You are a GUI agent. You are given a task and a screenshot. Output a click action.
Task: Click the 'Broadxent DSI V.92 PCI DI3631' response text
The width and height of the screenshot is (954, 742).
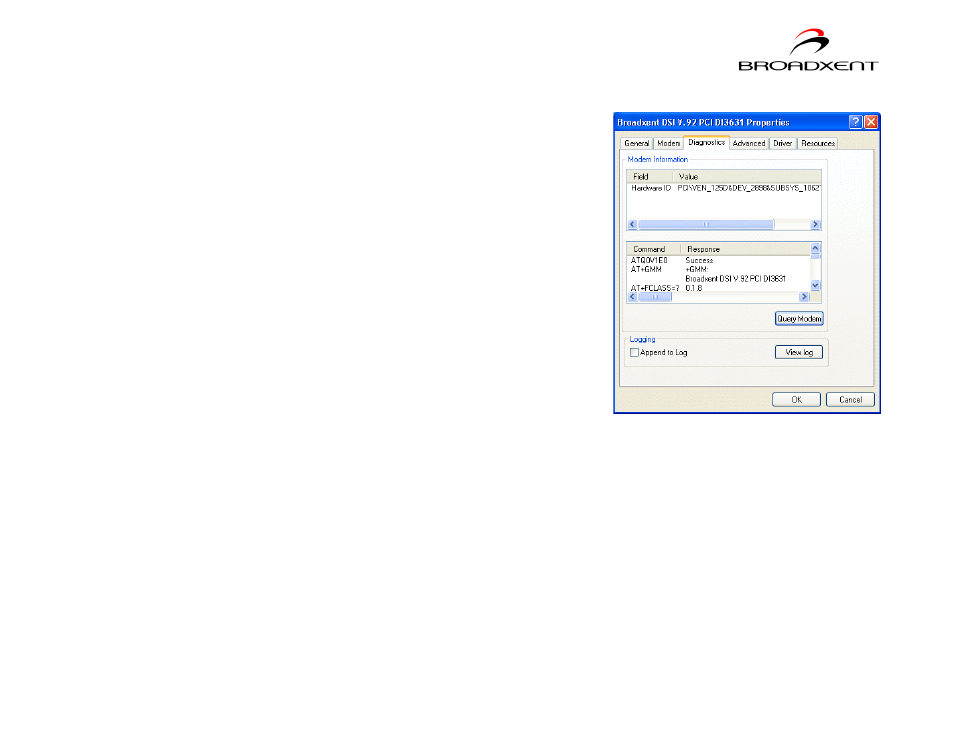coord(735,279)
